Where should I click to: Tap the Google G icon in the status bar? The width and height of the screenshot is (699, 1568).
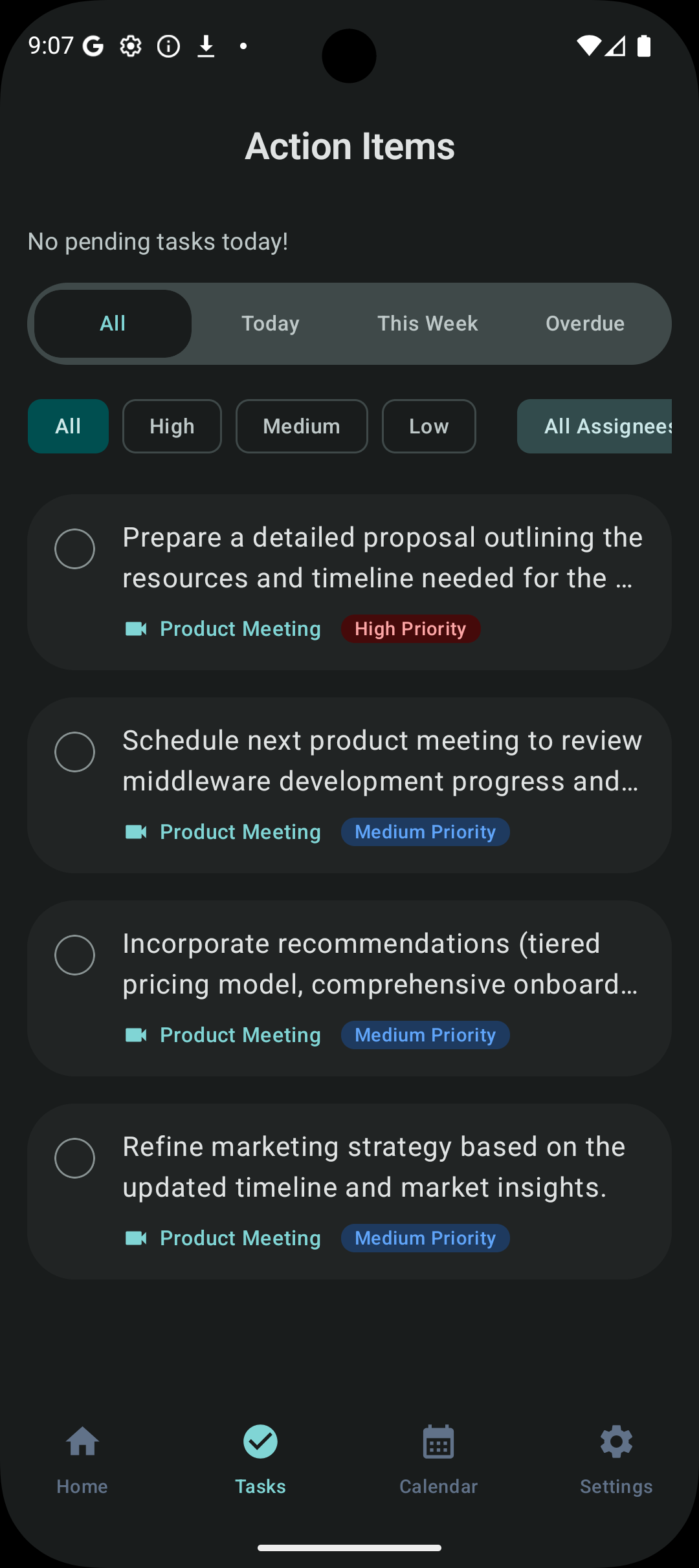click(x=91, y=46)
